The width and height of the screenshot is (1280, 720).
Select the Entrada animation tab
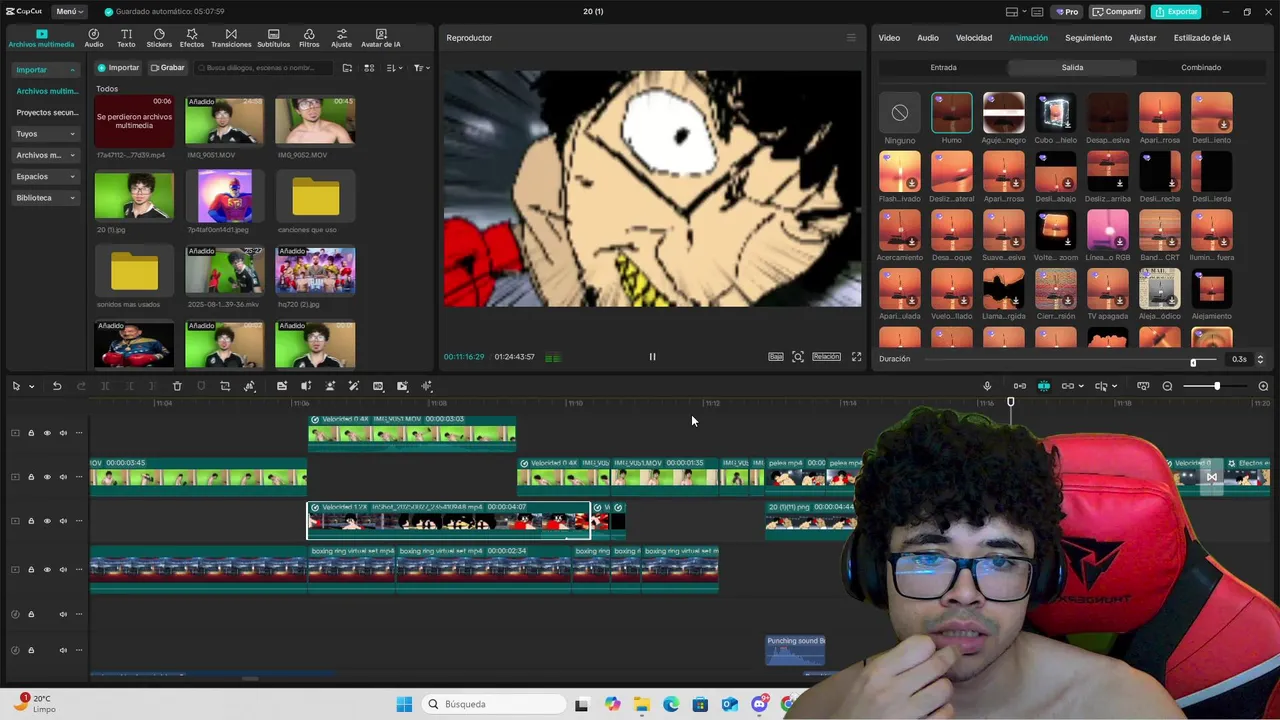click(943, 67)
